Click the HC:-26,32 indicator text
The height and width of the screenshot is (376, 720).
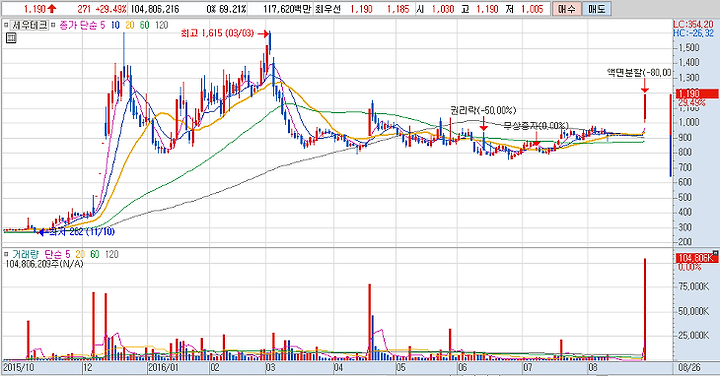(693, 33)
